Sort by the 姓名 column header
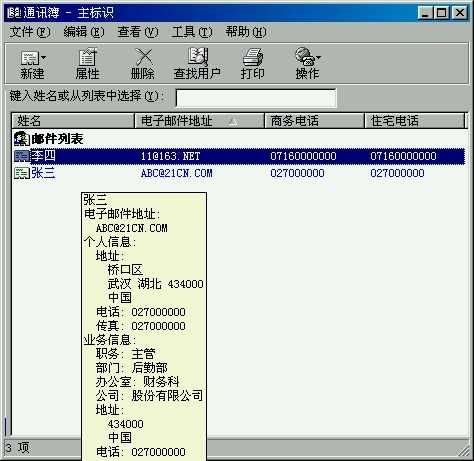The width and height of the screenshot is (474, 461). [x=73, y=121]
